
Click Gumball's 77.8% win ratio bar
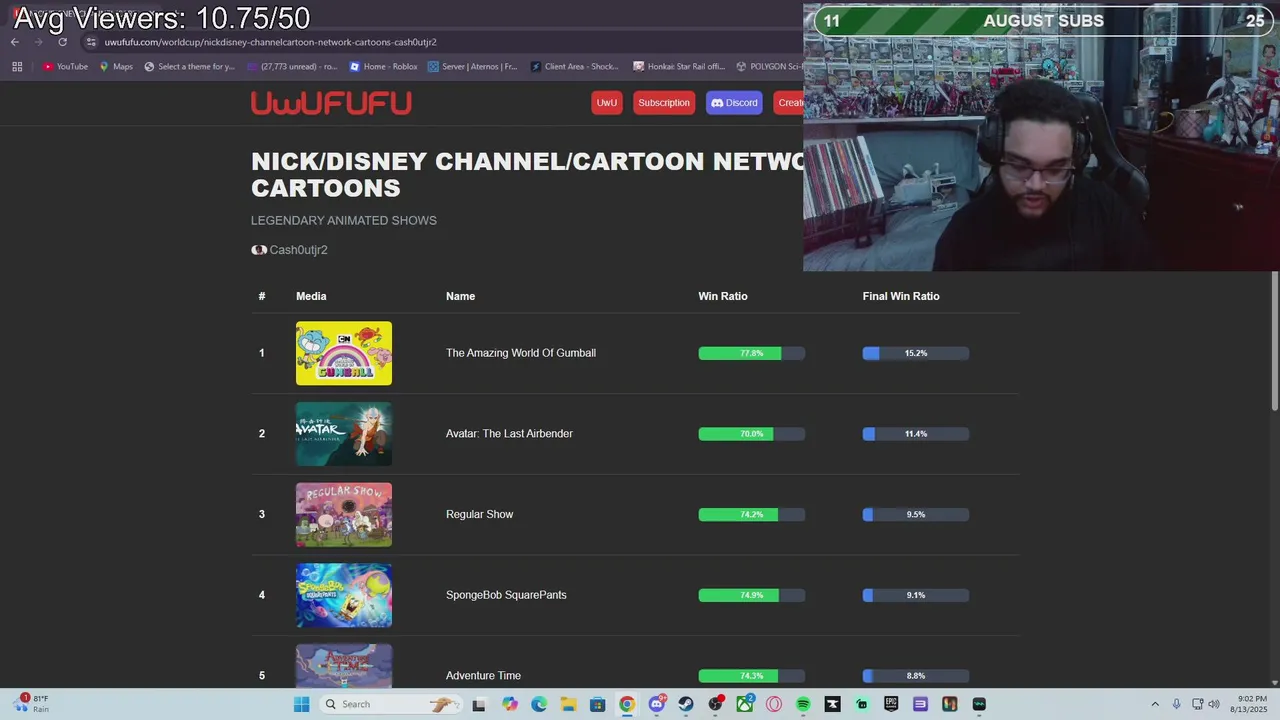coord(752,353)
